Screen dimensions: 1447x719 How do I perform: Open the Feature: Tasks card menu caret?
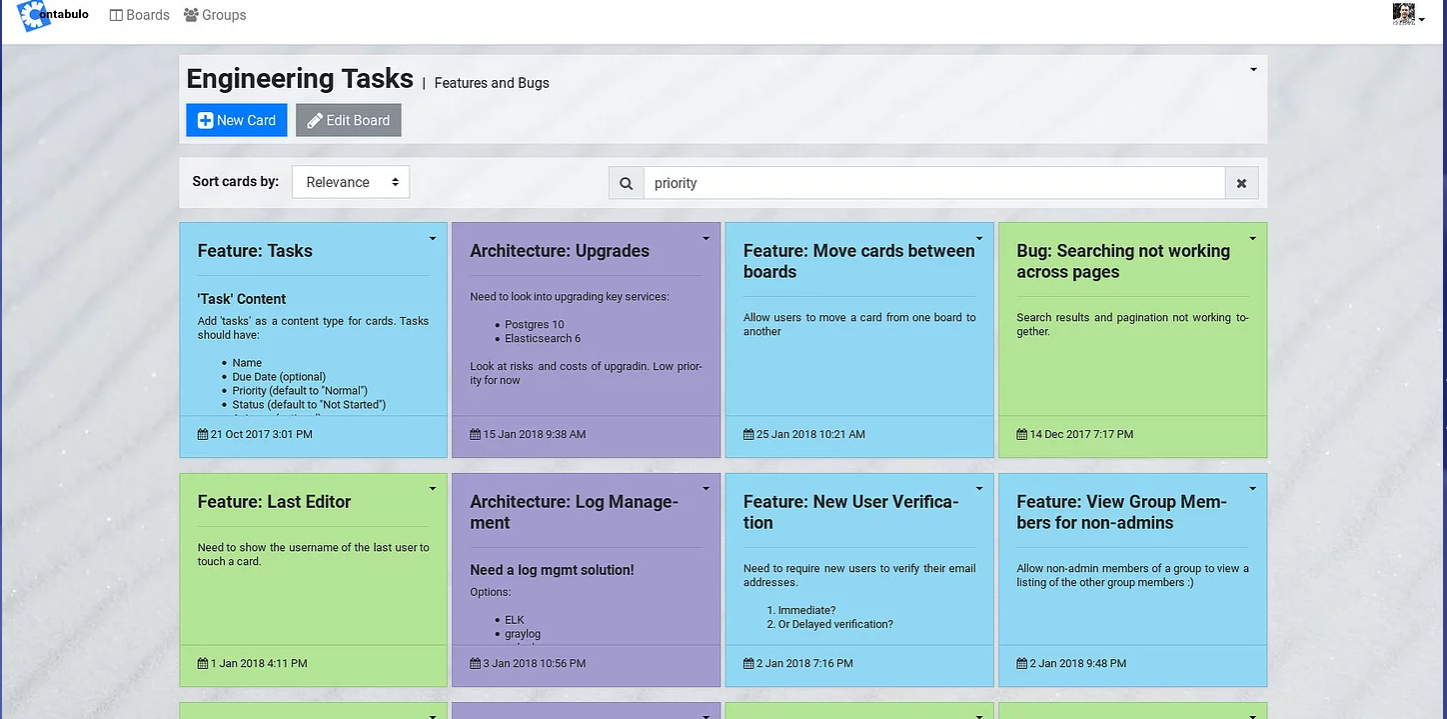click(x=433, y=239)
